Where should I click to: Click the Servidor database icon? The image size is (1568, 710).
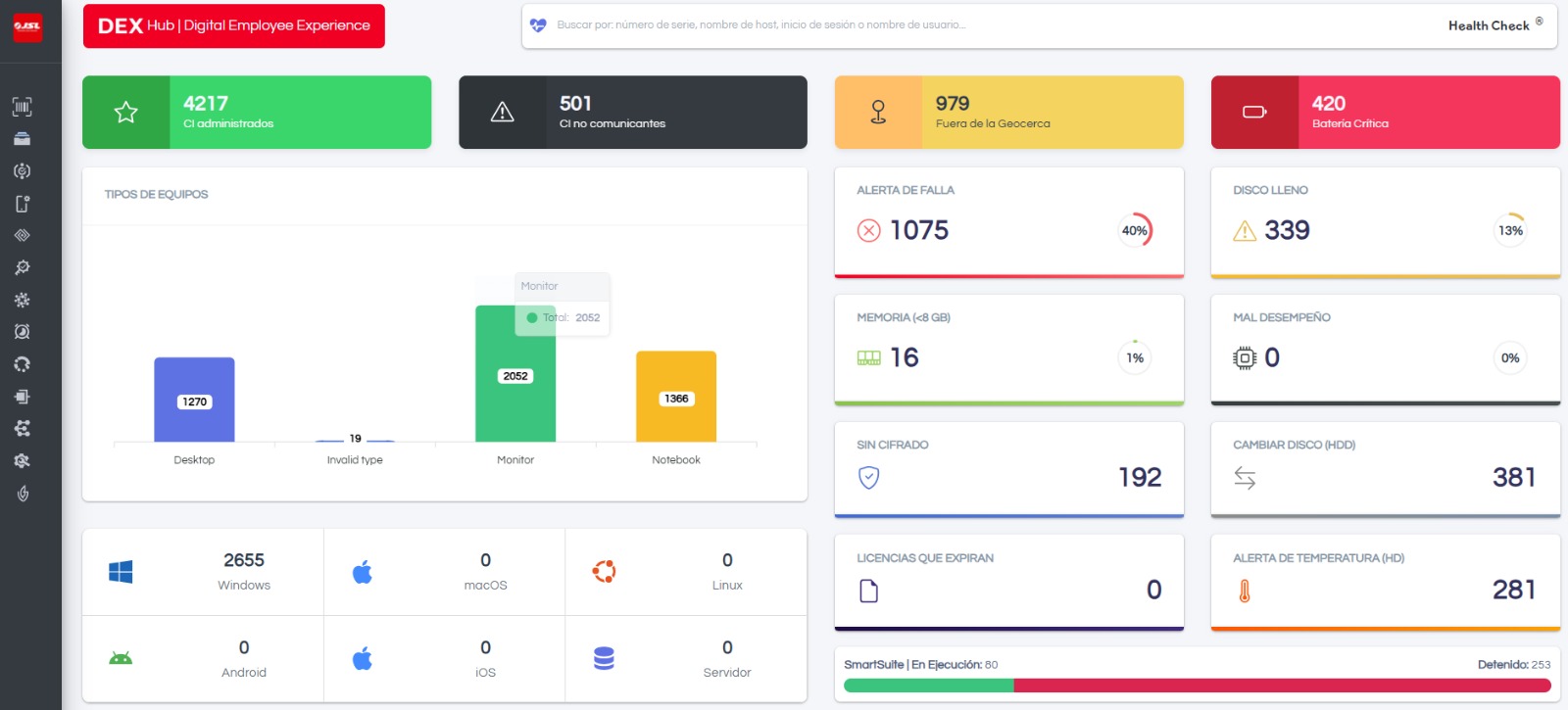pos(604,659)
